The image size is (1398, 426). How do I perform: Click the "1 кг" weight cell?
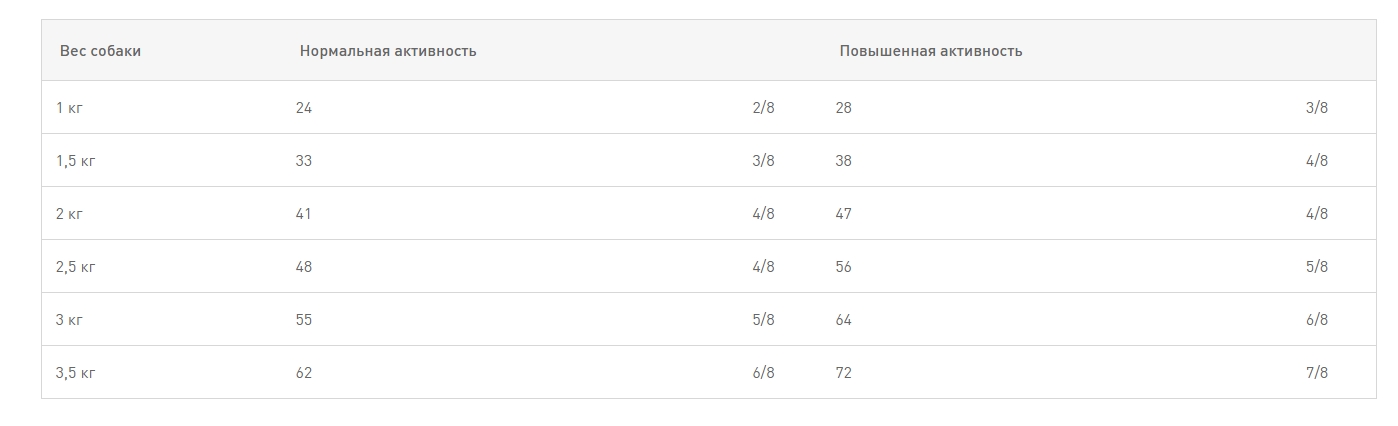[69, 108]
